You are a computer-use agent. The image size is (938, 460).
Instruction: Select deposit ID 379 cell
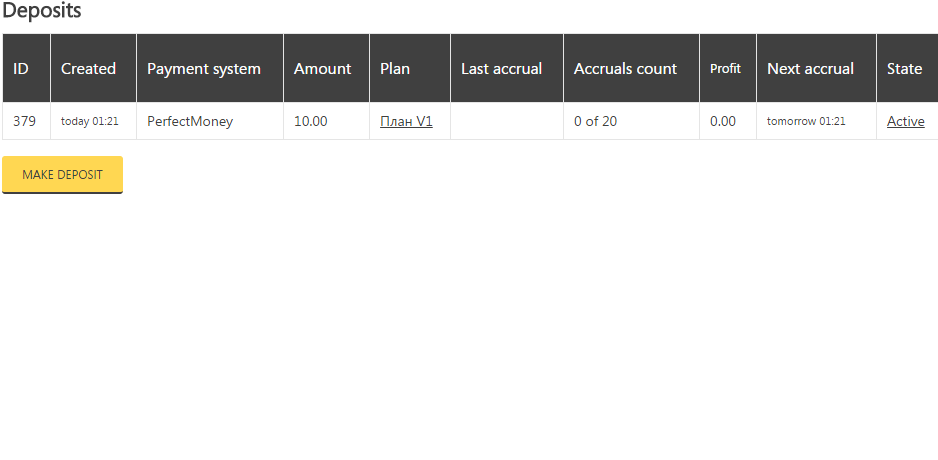tap(25, 121)
